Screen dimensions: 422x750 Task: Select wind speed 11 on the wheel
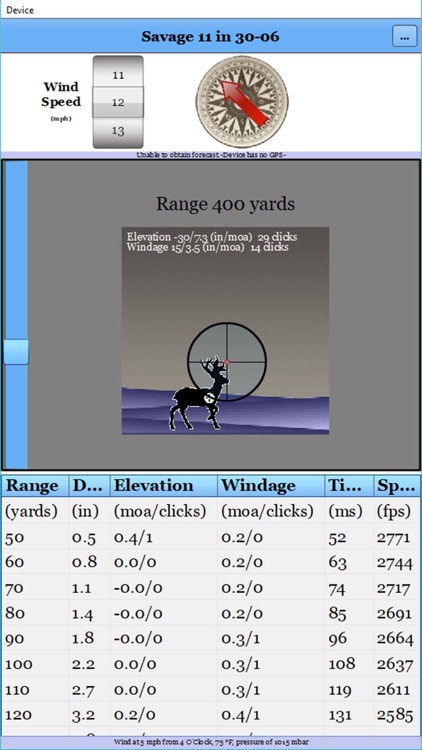[118, 75]
